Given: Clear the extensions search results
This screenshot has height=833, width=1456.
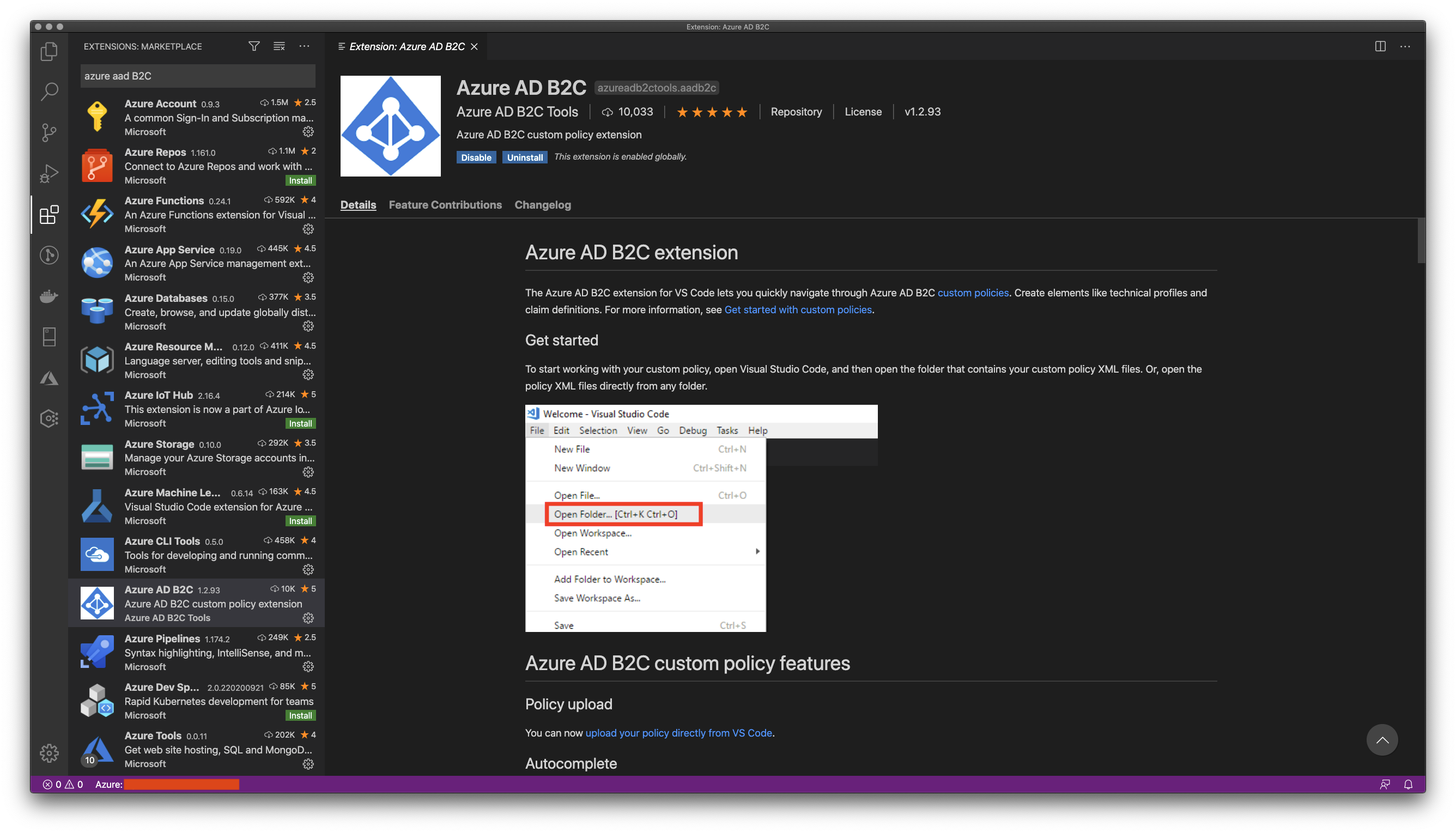Looking at the screenshot, I should point(279,46).
